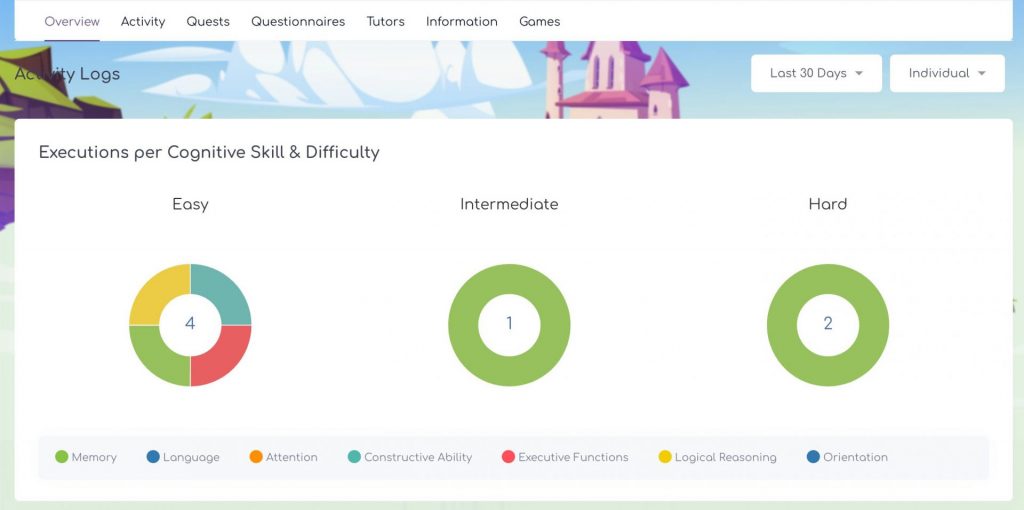
Task: Open the Last 30 Days dropdown
Action: [x=816, y=73]
